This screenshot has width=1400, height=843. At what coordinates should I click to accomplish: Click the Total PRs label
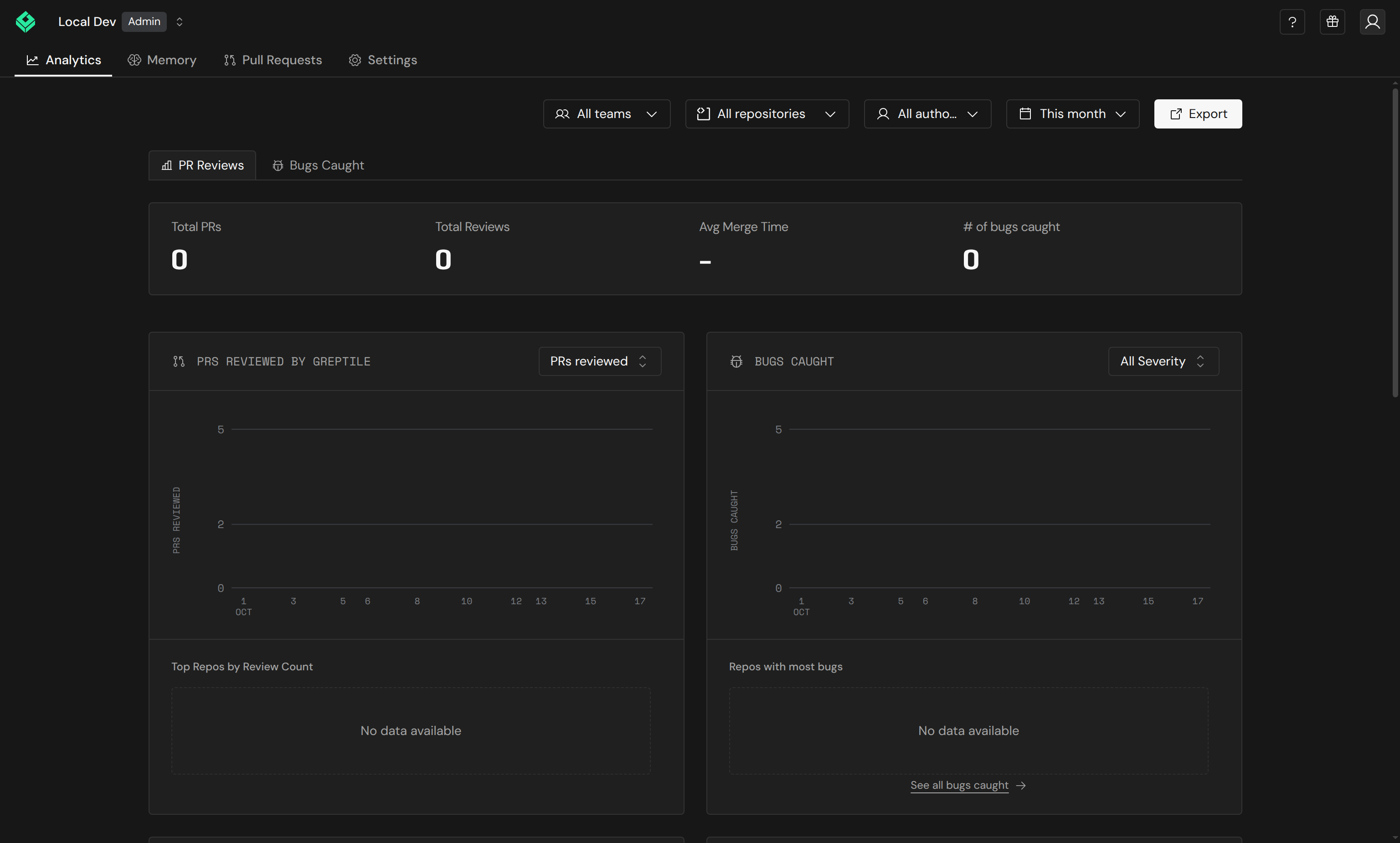click(x=196, y=226)
